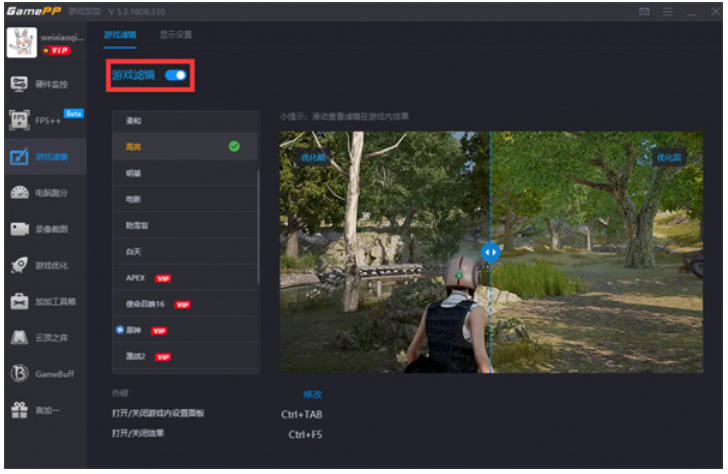728x474 pixels.
Task: Click the 打开/关闭游戏内设置面板 hotkey label
Action: [158, 413]
